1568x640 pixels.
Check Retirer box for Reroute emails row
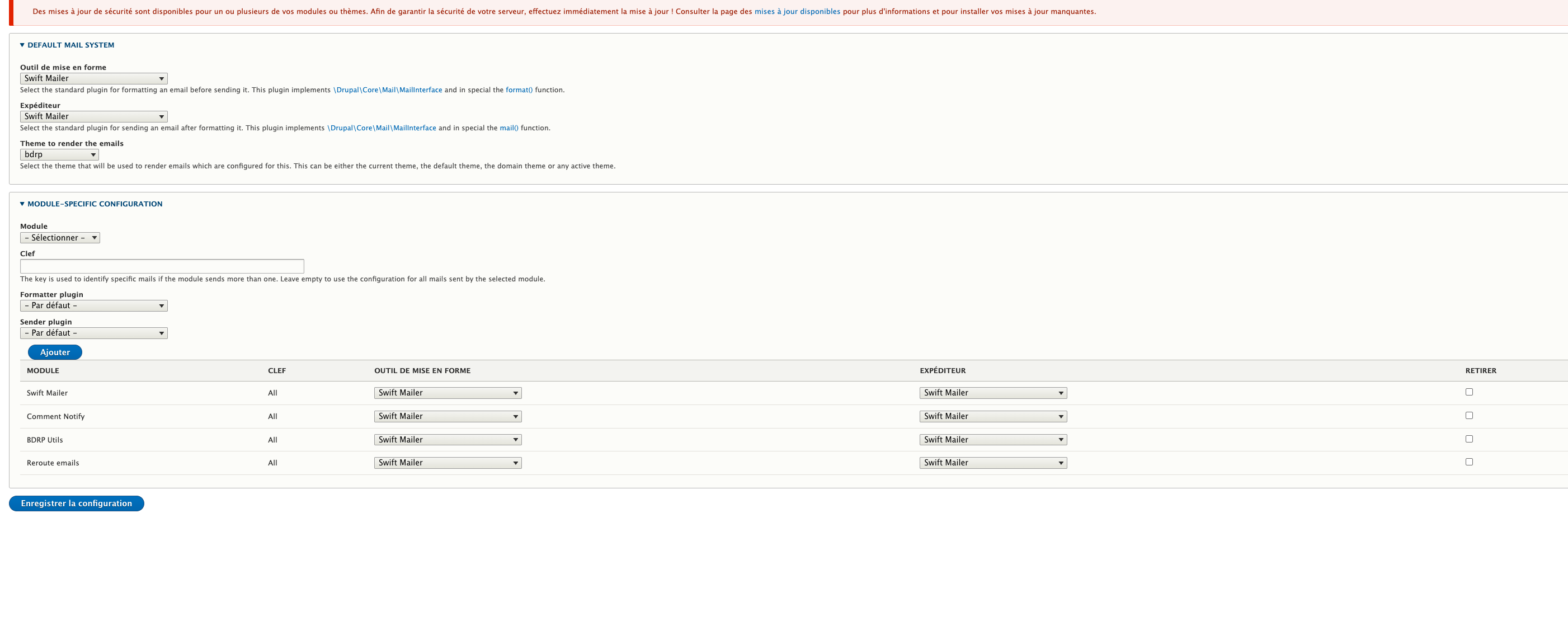(x=1469, y=462)
